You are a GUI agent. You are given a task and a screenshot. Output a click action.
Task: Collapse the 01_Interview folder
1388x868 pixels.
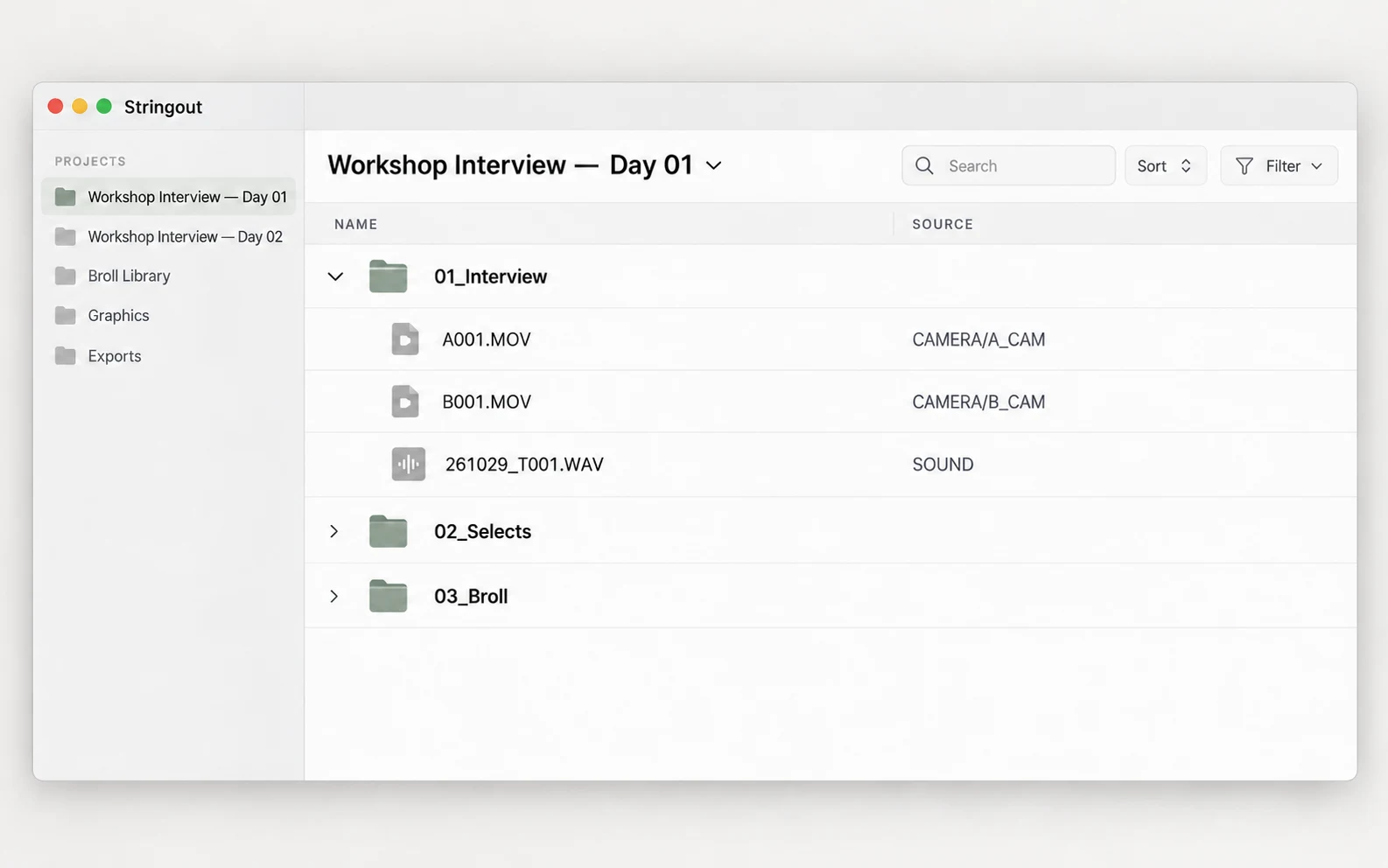(x=335, y=276)
